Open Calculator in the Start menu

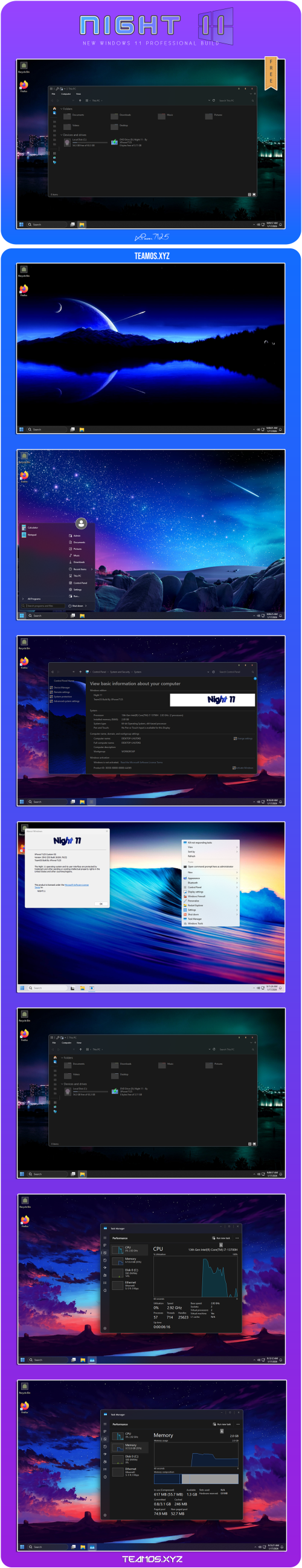point(30,527)
